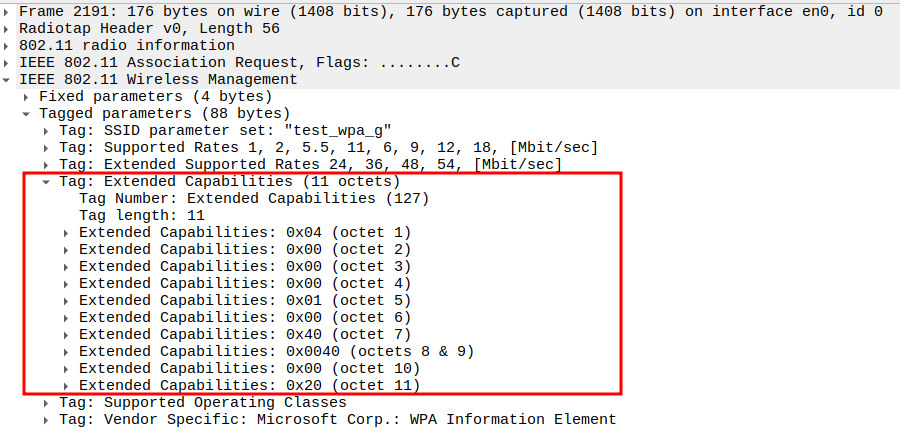Expand Extended Capabilities octet 5
The width and height of the screenshot is (900, 434).
pyautogui.click(x=67, y=300)
